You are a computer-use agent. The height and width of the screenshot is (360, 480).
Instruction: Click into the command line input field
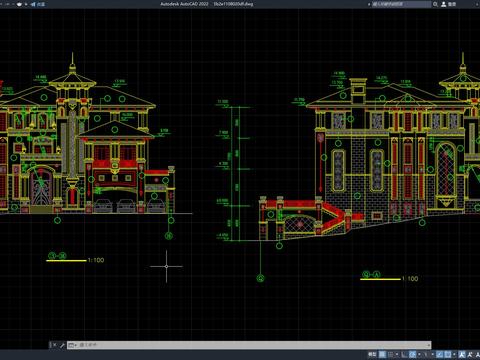pos(253,345)
